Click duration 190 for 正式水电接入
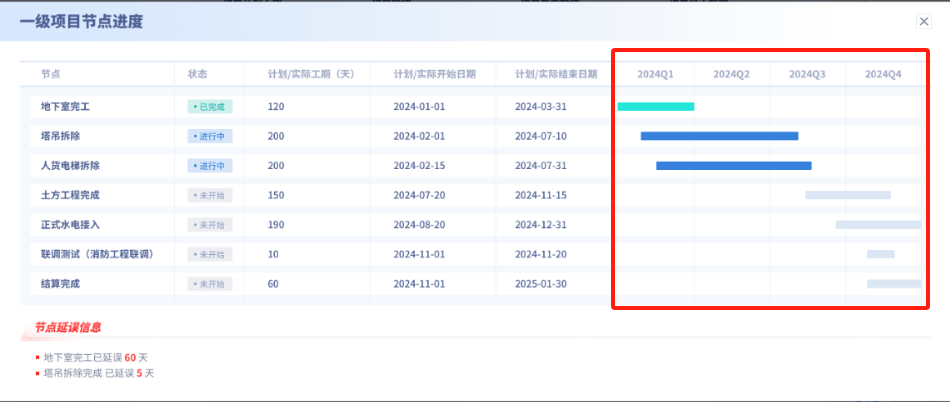 pyautogui.click(x=276, y=225)
